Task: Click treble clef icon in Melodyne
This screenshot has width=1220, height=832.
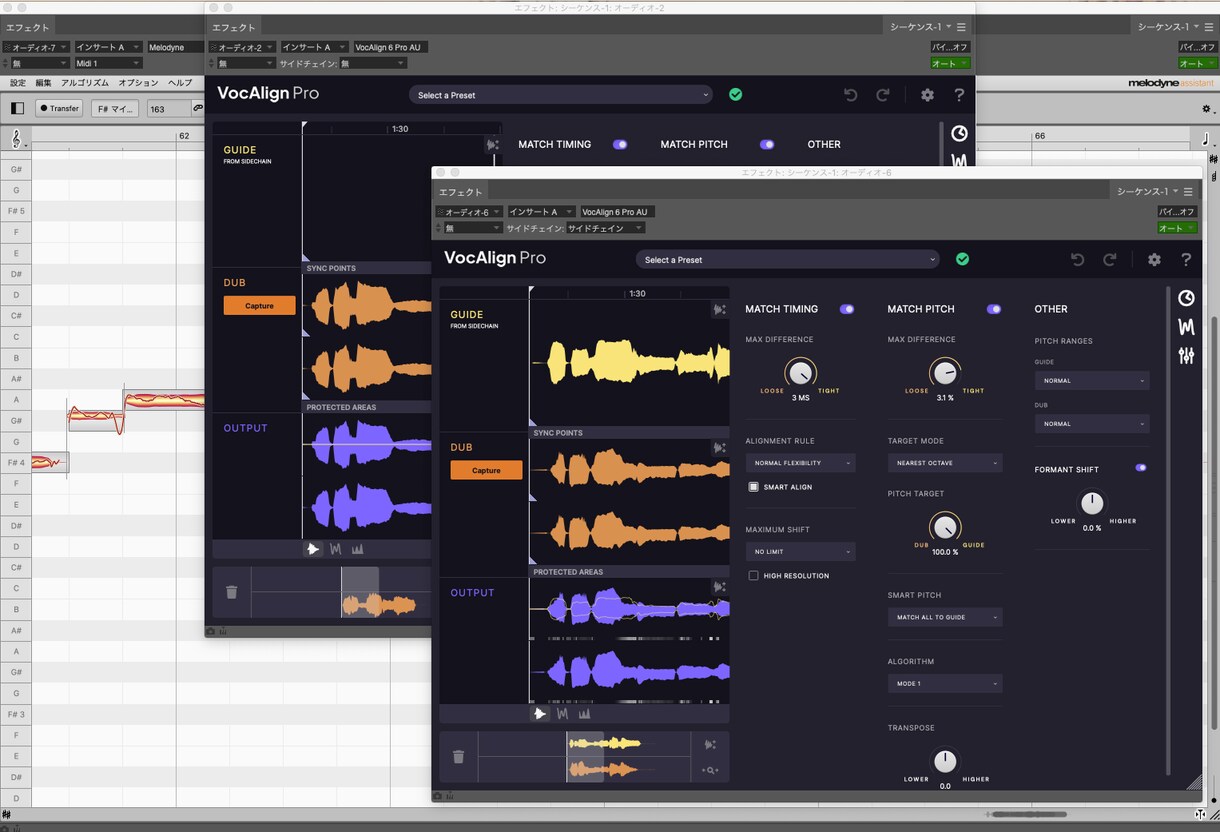Action: click(x=16, y=139)
